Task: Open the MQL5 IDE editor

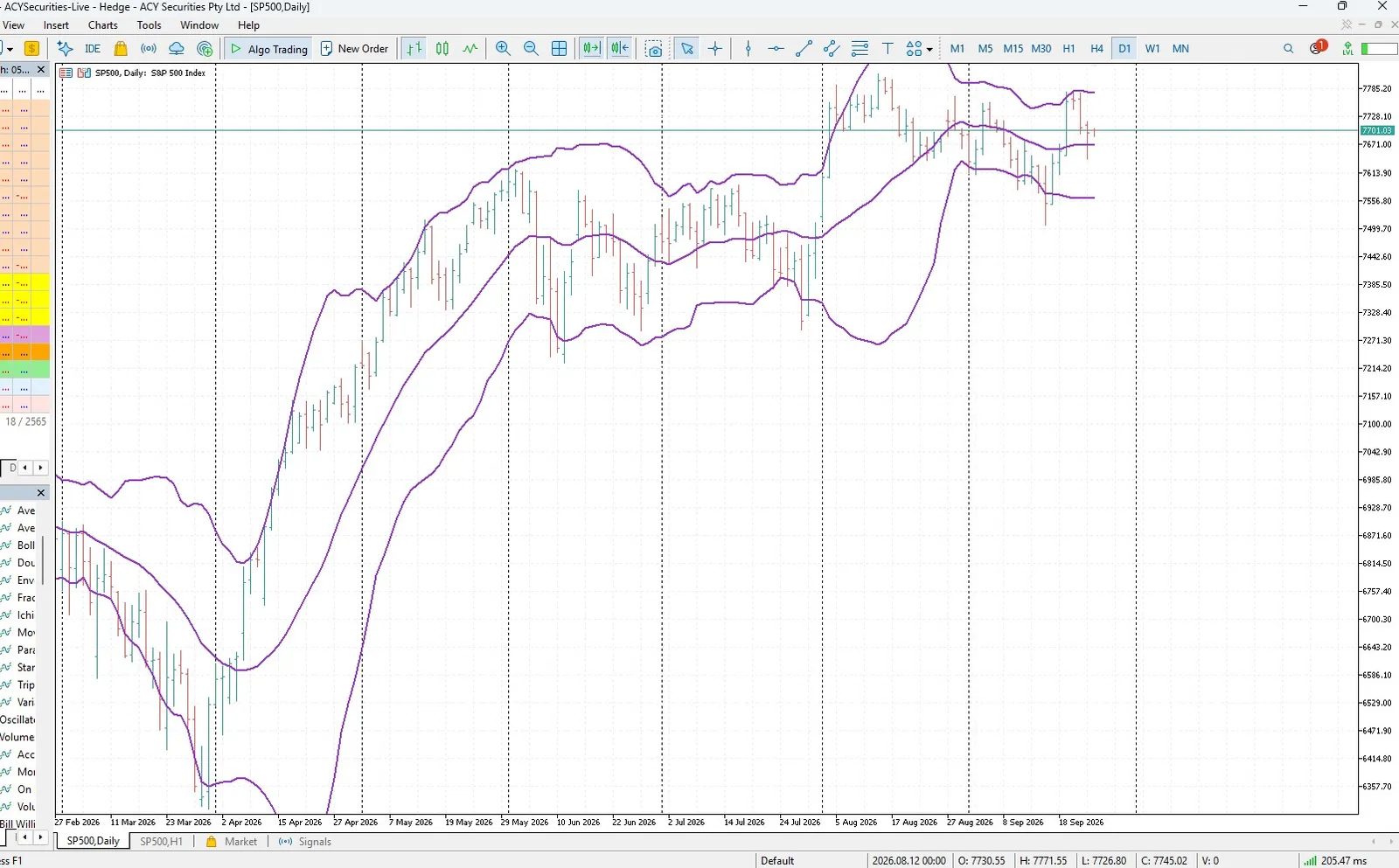Action: (x=93, y=49)
